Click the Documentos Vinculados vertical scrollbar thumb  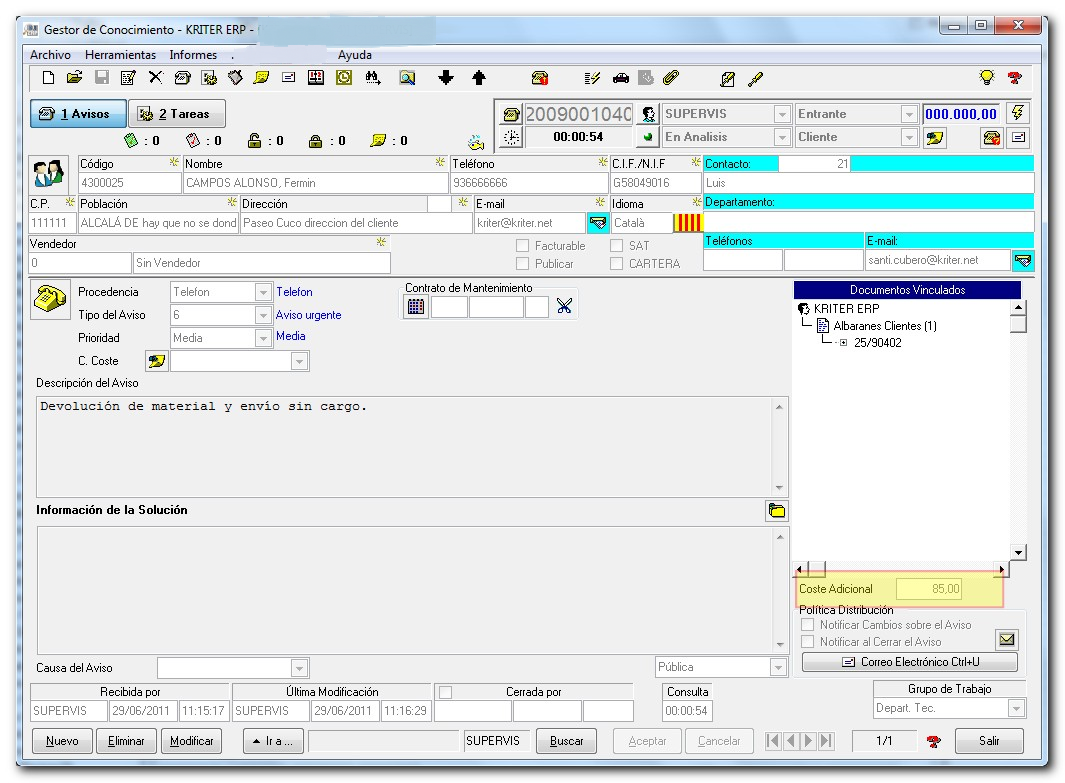[x=1017, y=323]
